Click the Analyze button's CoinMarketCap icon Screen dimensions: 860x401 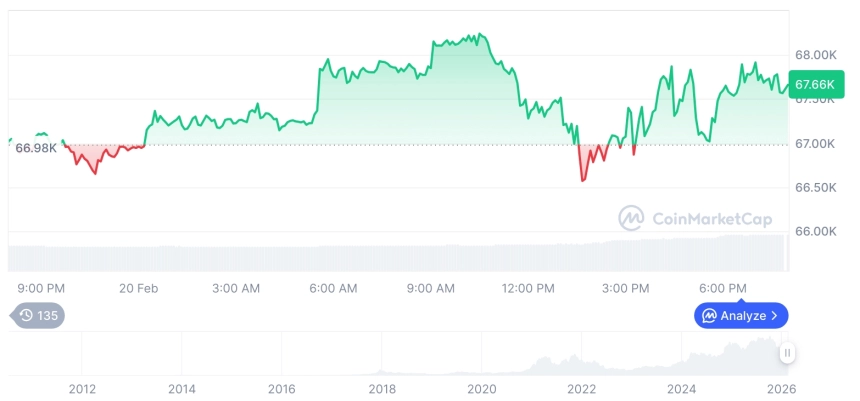pyautogui.click(x=709, y=316)
